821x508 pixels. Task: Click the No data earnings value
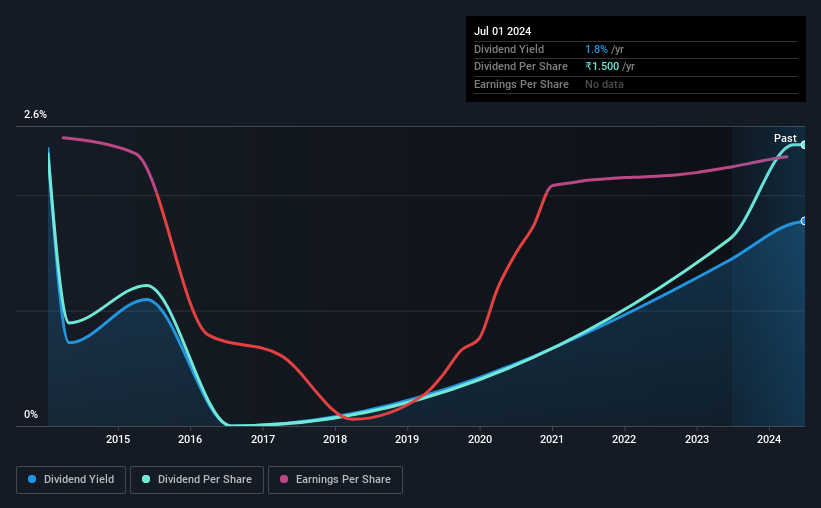point(604,84)
